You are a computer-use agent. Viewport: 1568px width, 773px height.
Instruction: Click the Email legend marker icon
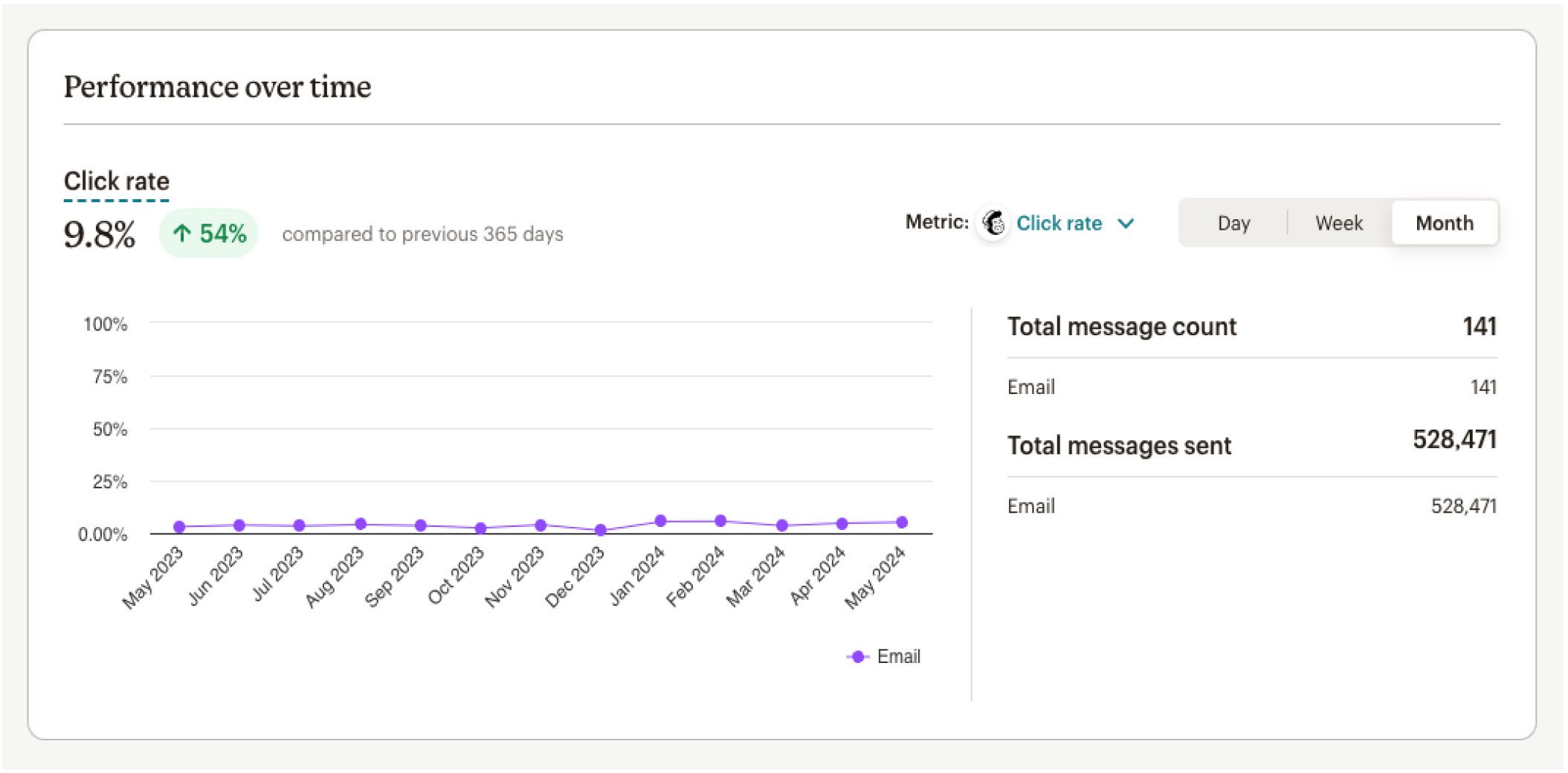[x=857, y=657]
